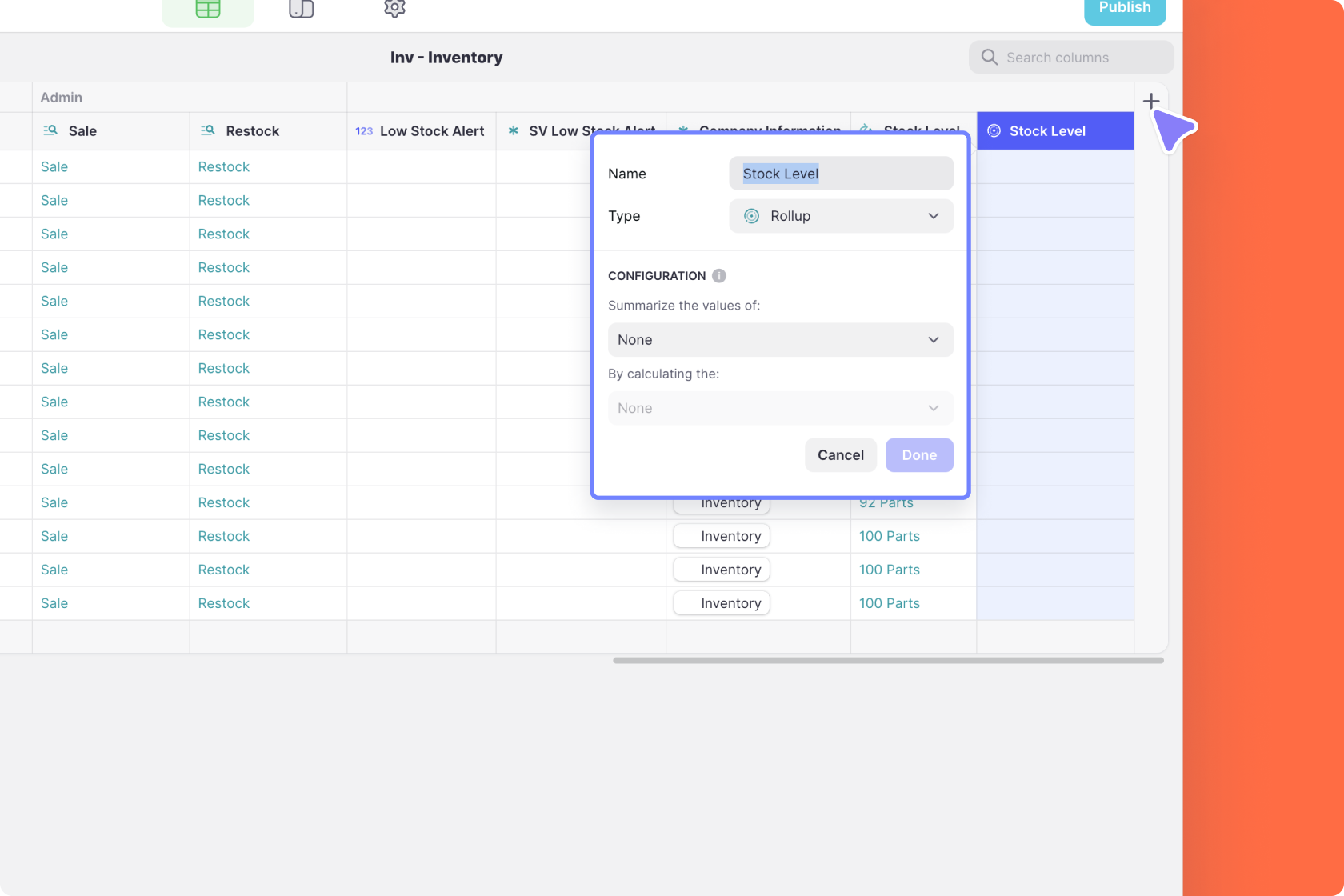Image resolution: width=1344 pixels, height=896 pixels.
Task: Click the 123 number icon on Low Stock Alert
Action: point(364,130)
